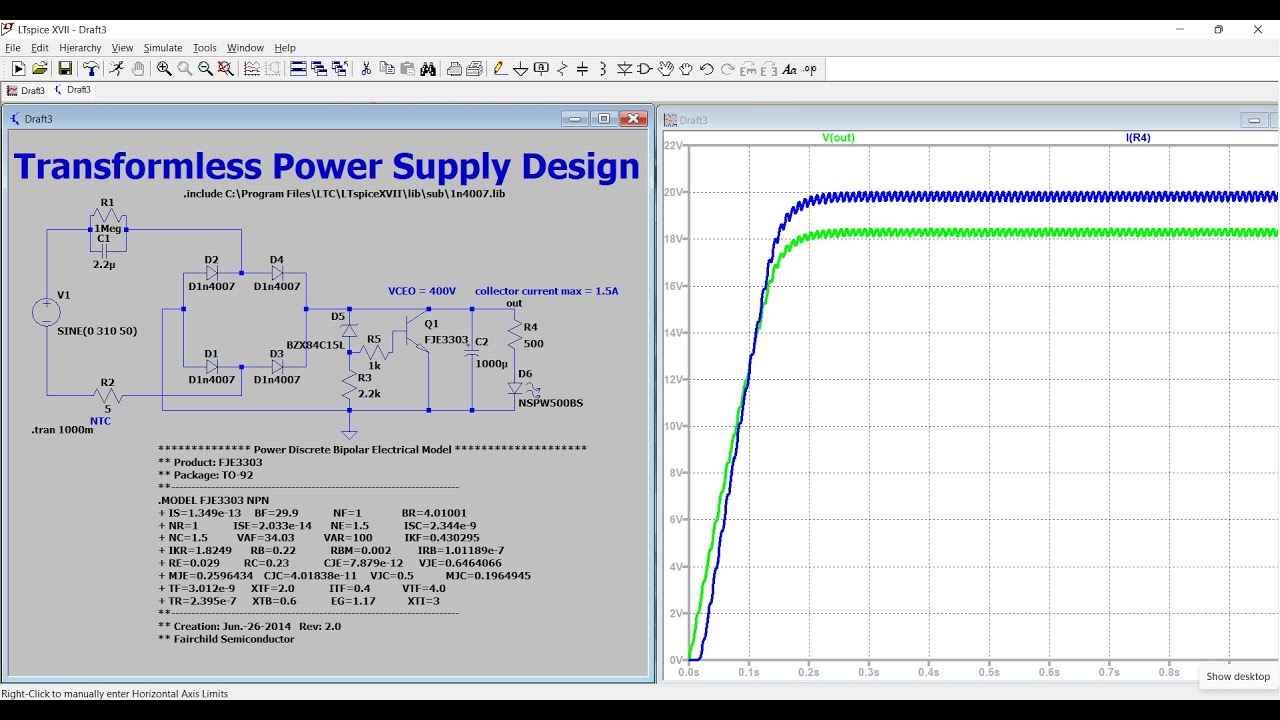Image resolution: width=1280 pixels, height=720 pixels.
Task: Click the .MODEL FJE3303 NPN line
Action: [x=213, y=500]
